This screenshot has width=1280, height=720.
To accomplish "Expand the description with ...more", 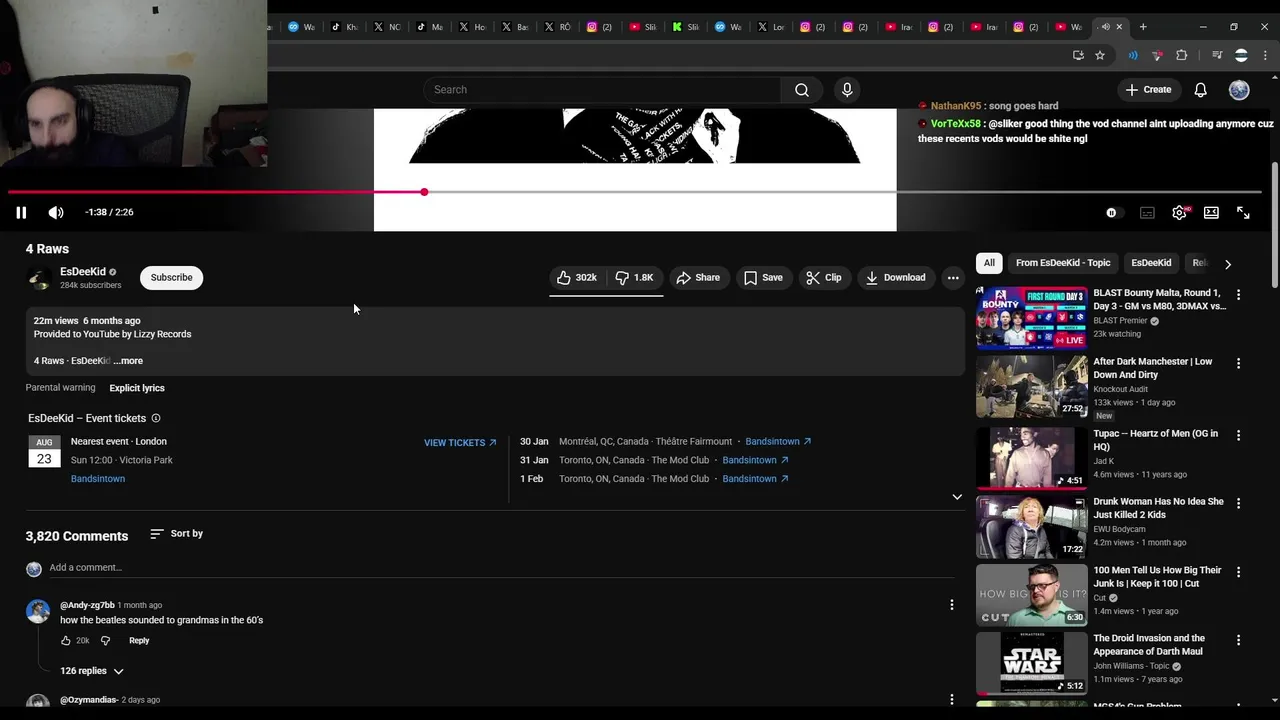I will click(x=128, y=361).
